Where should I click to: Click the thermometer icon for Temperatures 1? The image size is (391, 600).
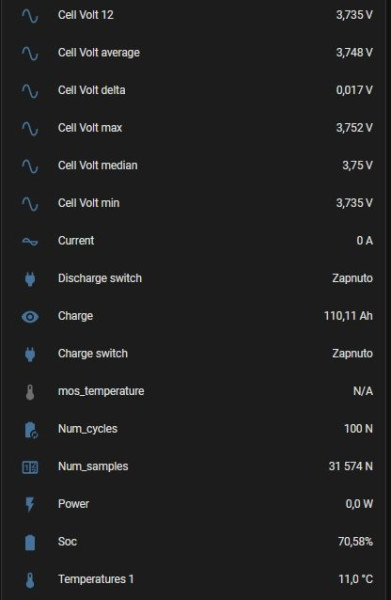pos(30,580)
